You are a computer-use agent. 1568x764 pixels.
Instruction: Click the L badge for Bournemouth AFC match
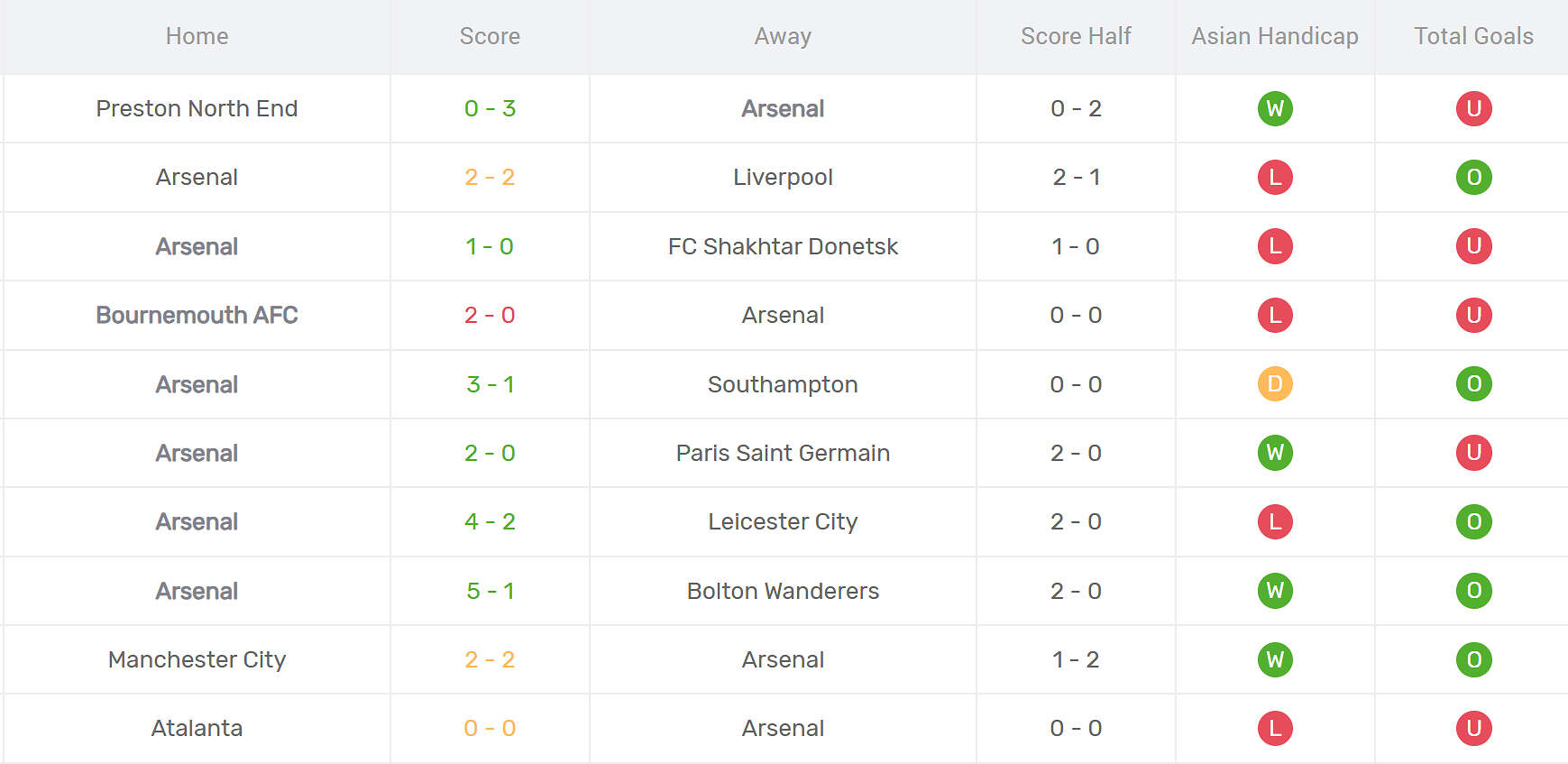[1275, 316]
